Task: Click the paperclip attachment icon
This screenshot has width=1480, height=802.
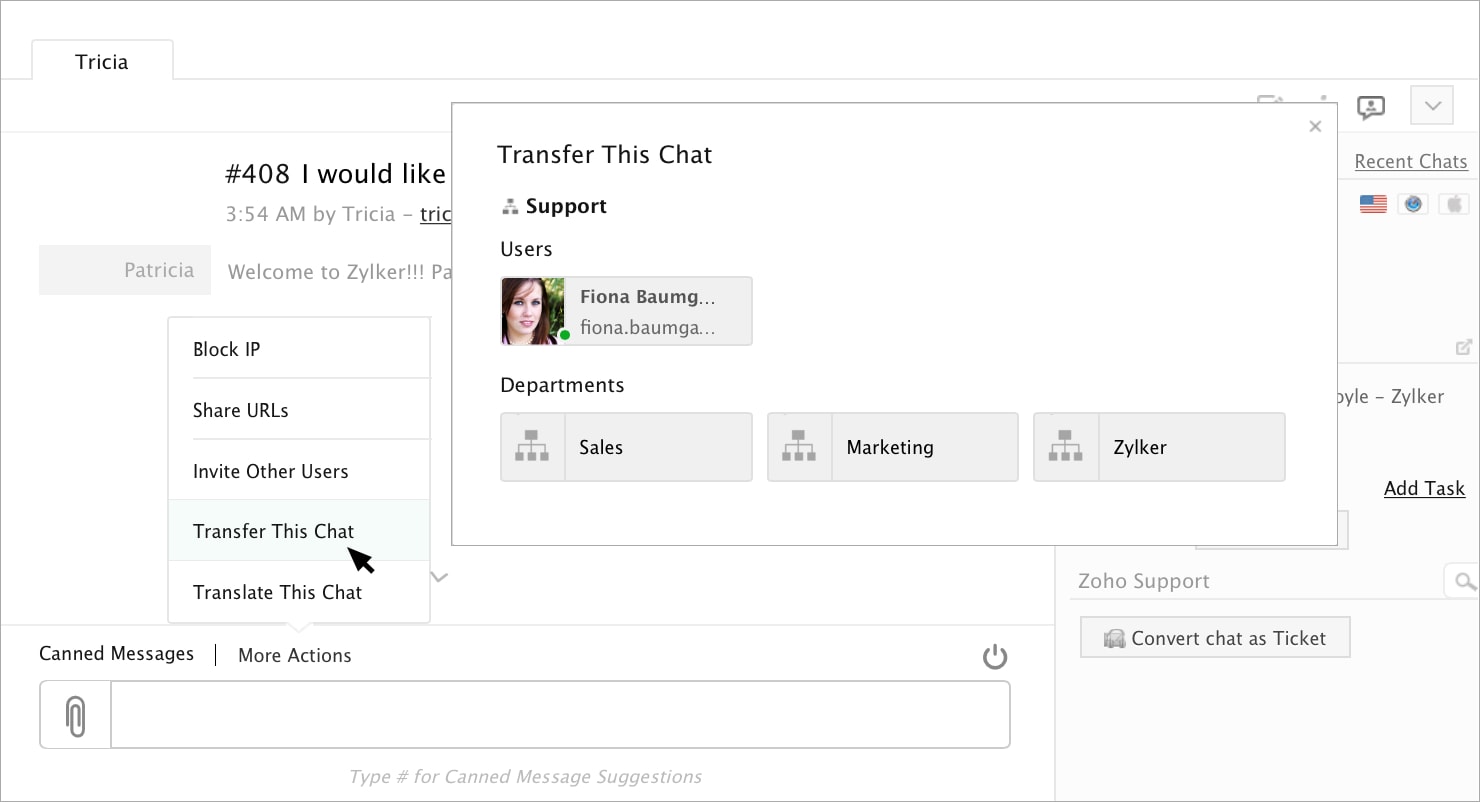Action: coord(75,716)
